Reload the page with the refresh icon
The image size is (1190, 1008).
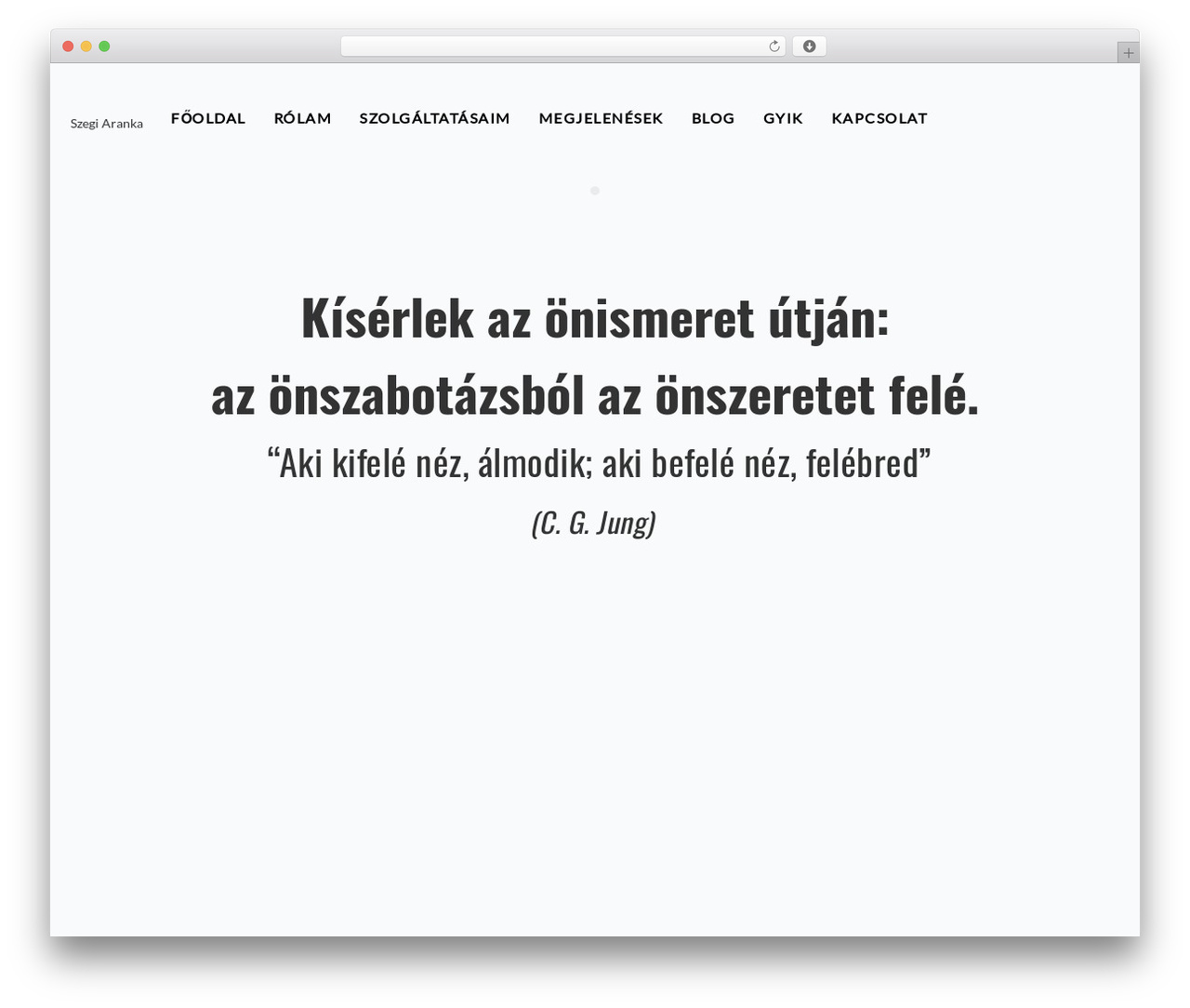pos(773,46)
